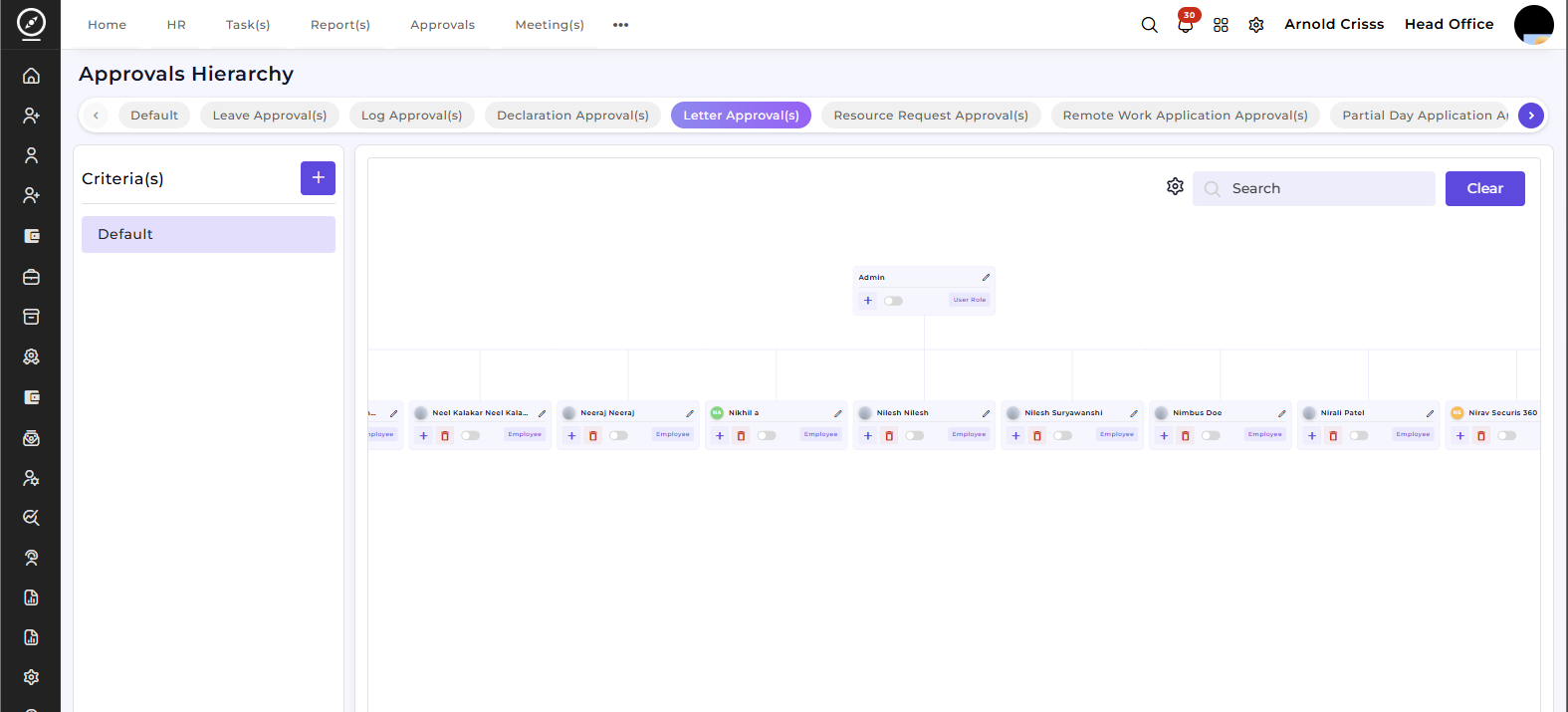The image size is (1568, 712).
Task: Delete the Nilesh Nilesh card
Action: coord(889,435)
